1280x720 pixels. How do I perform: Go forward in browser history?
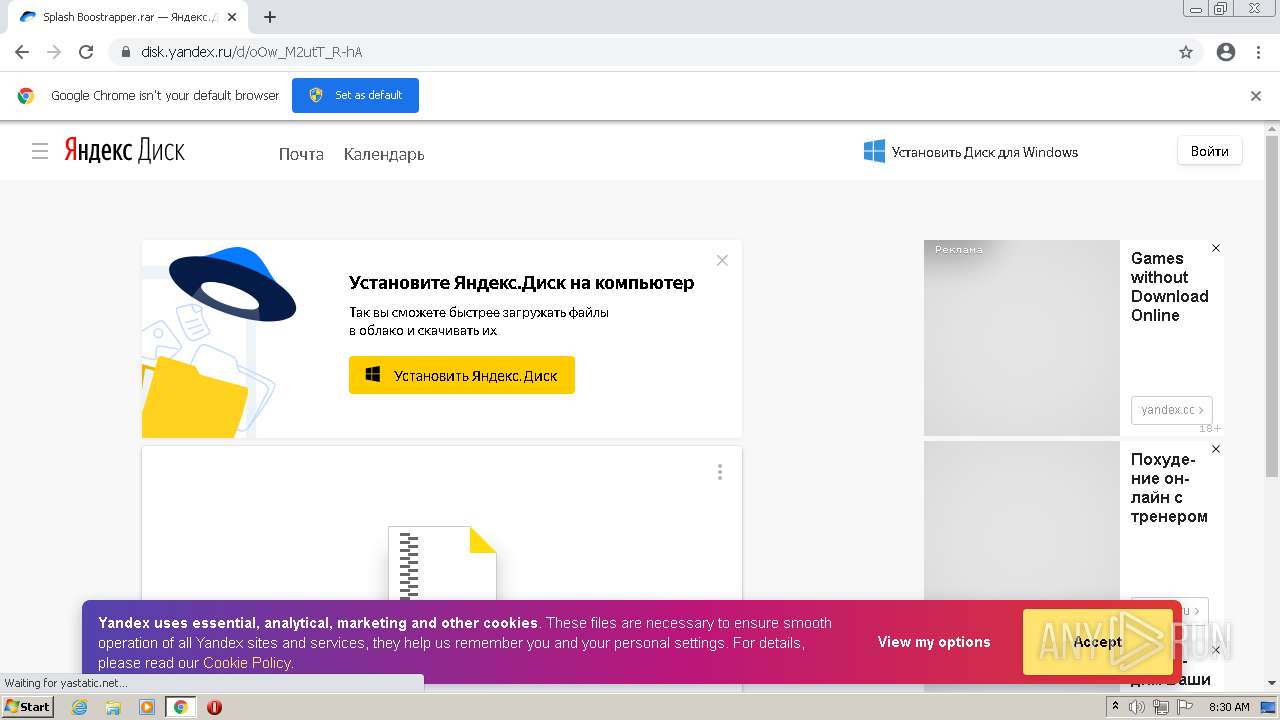tap(54, 52)
